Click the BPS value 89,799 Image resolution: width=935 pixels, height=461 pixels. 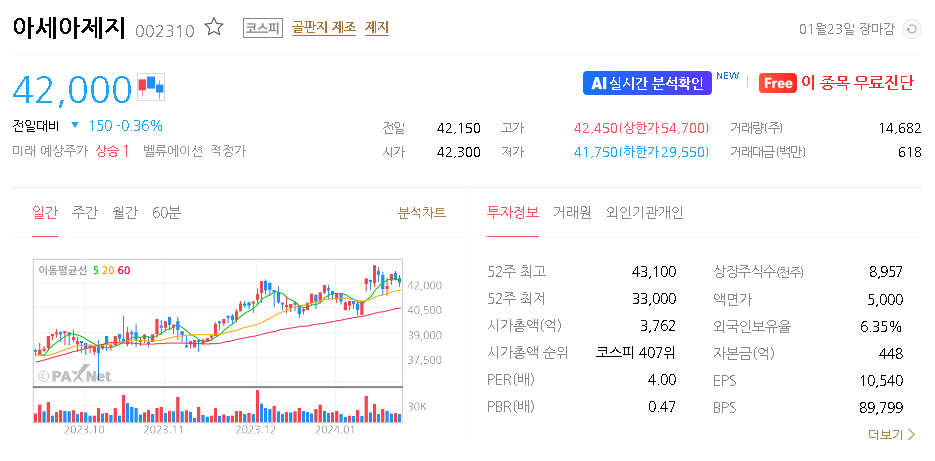[x=881, y=407]
